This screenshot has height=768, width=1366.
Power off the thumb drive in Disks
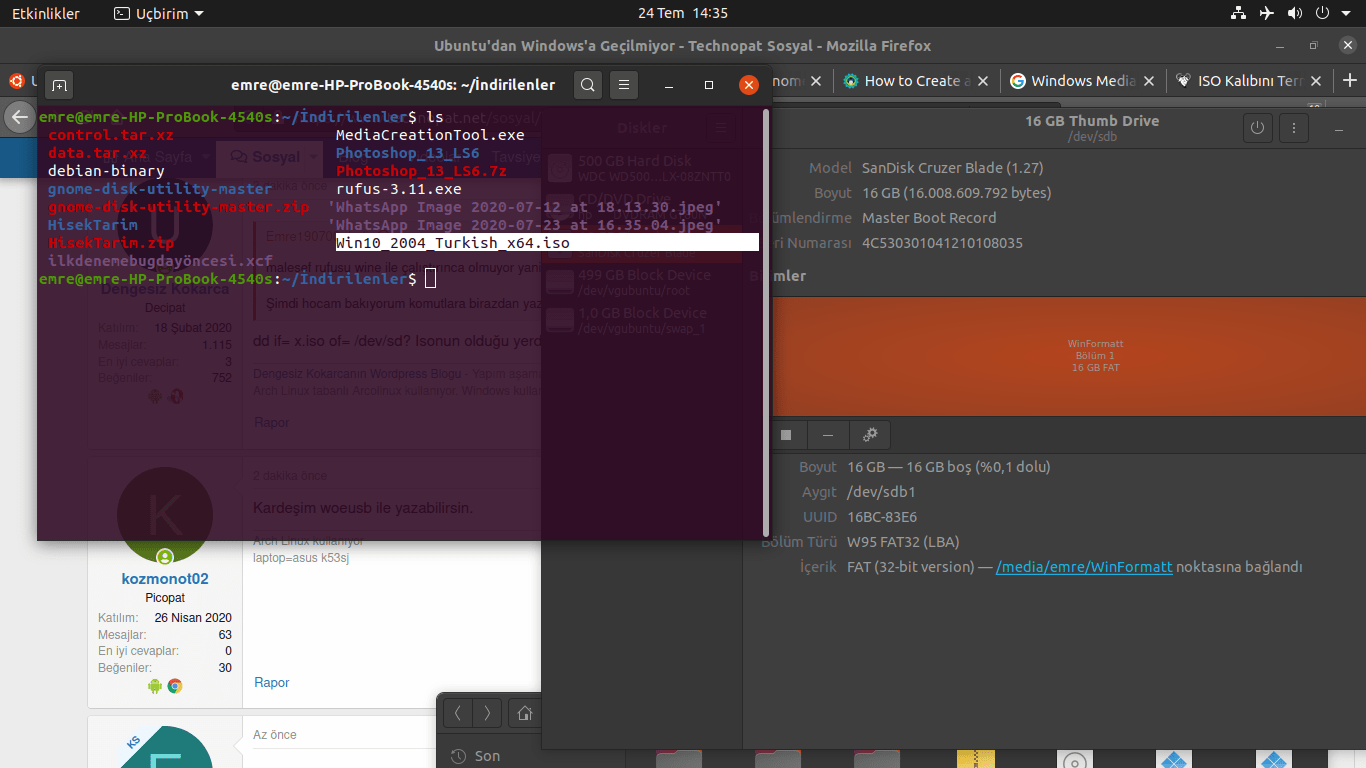pyautogui.click(x=1257, y=128)
